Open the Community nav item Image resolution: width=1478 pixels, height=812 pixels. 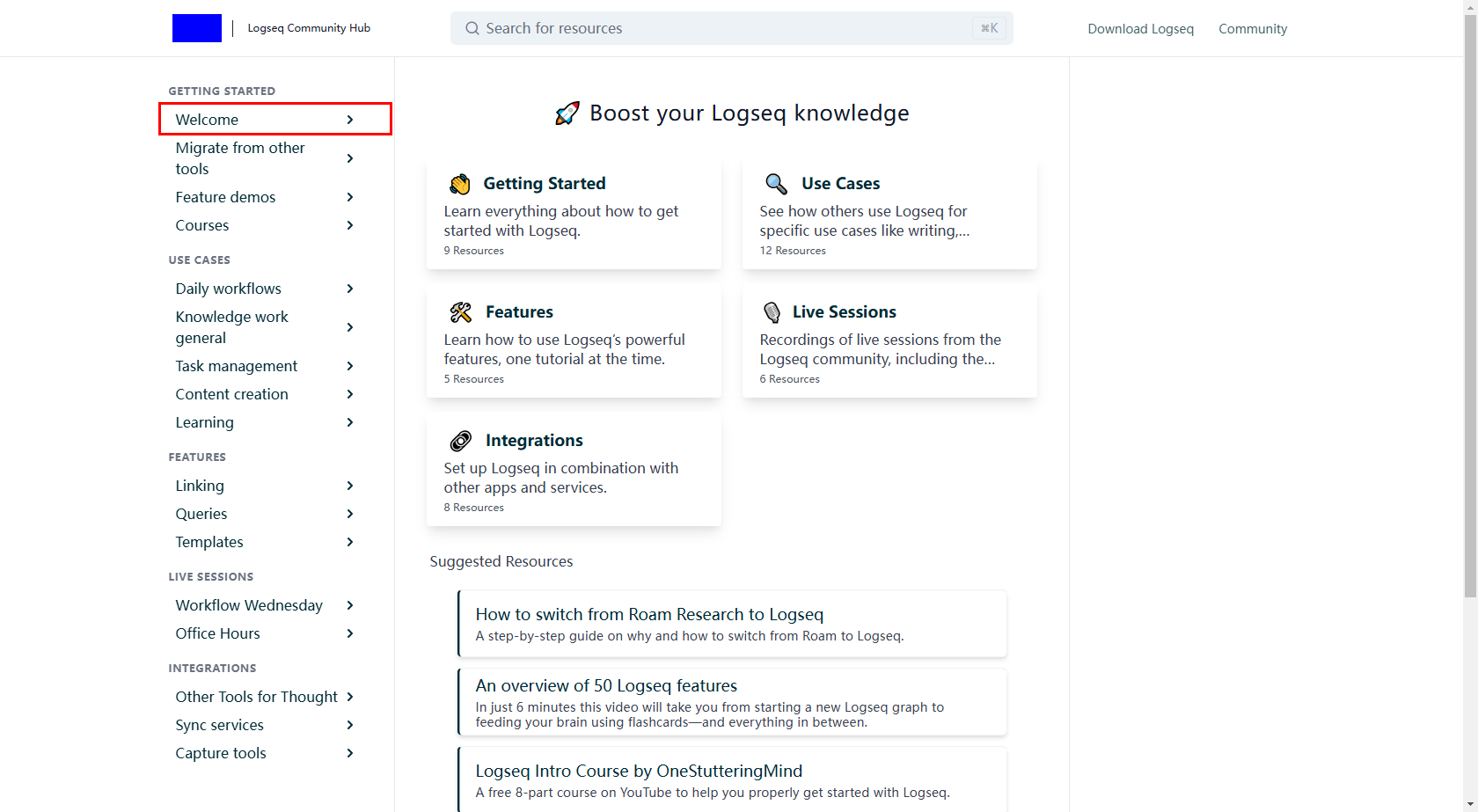point(1252,29)
